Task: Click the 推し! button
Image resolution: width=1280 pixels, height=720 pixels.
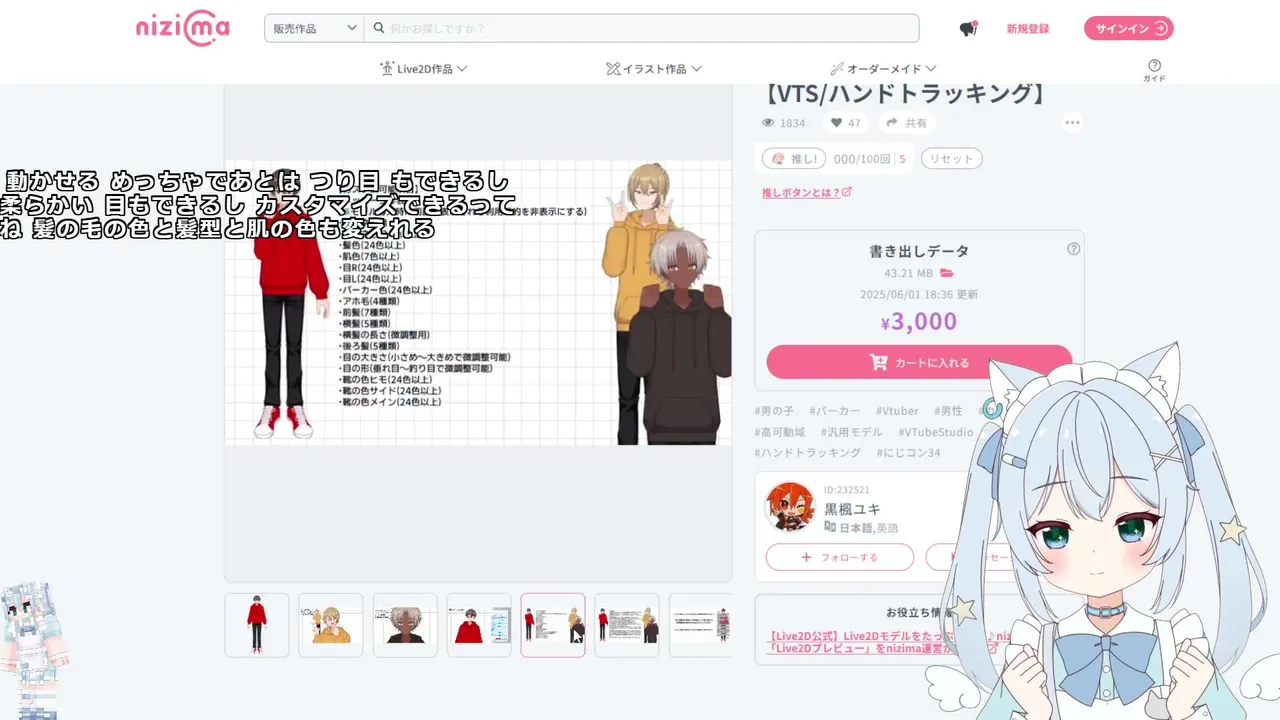Action: 794,159
